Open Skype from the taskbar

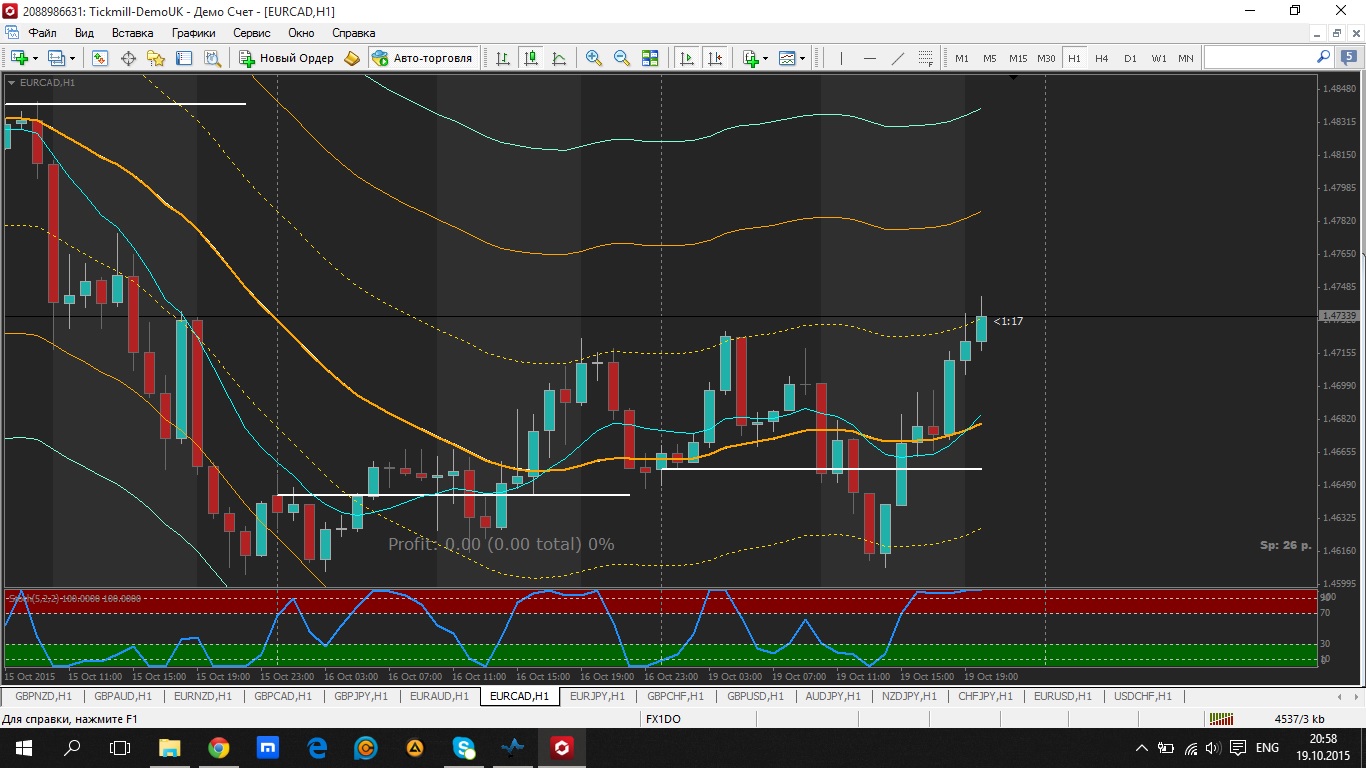[x=463, y=747]
